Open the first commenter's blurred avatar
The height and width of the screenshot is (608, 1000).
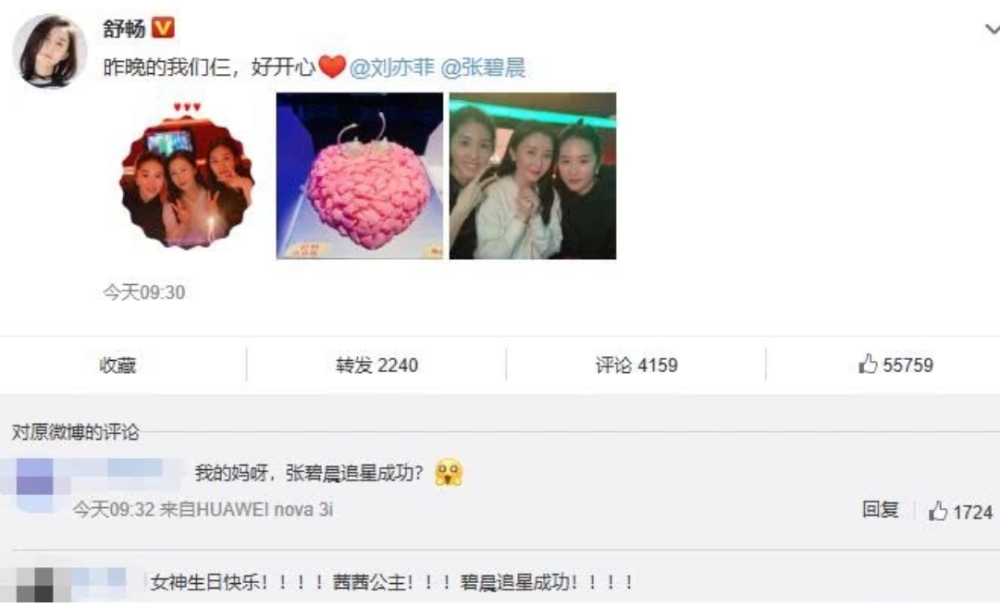(x=33, y=485)
